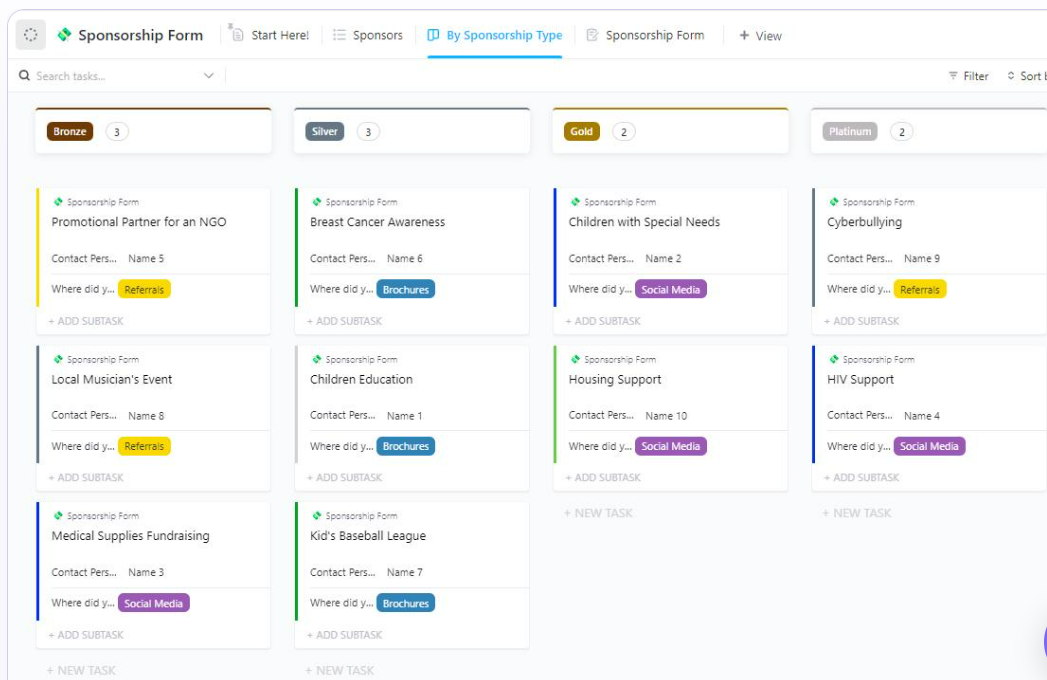Click the Silver column task count
Viewport: 1047px width, 680px height.
[x=368, y=132]
